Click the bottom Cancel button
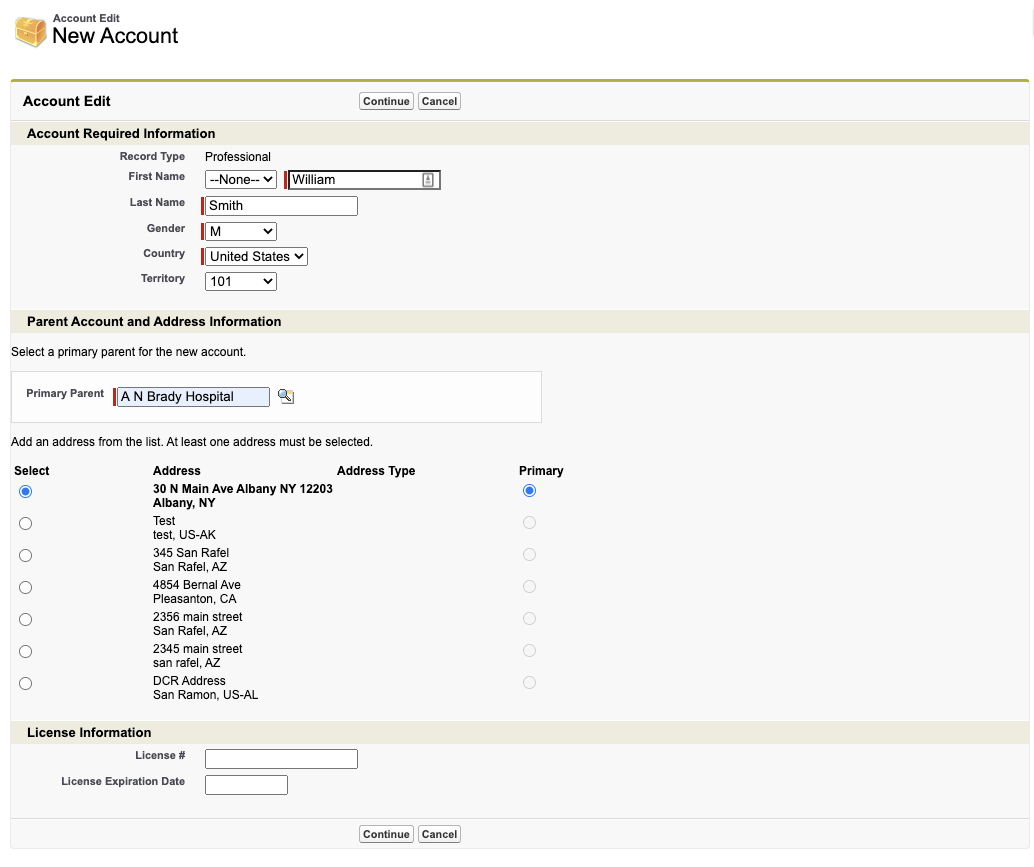 439,834
